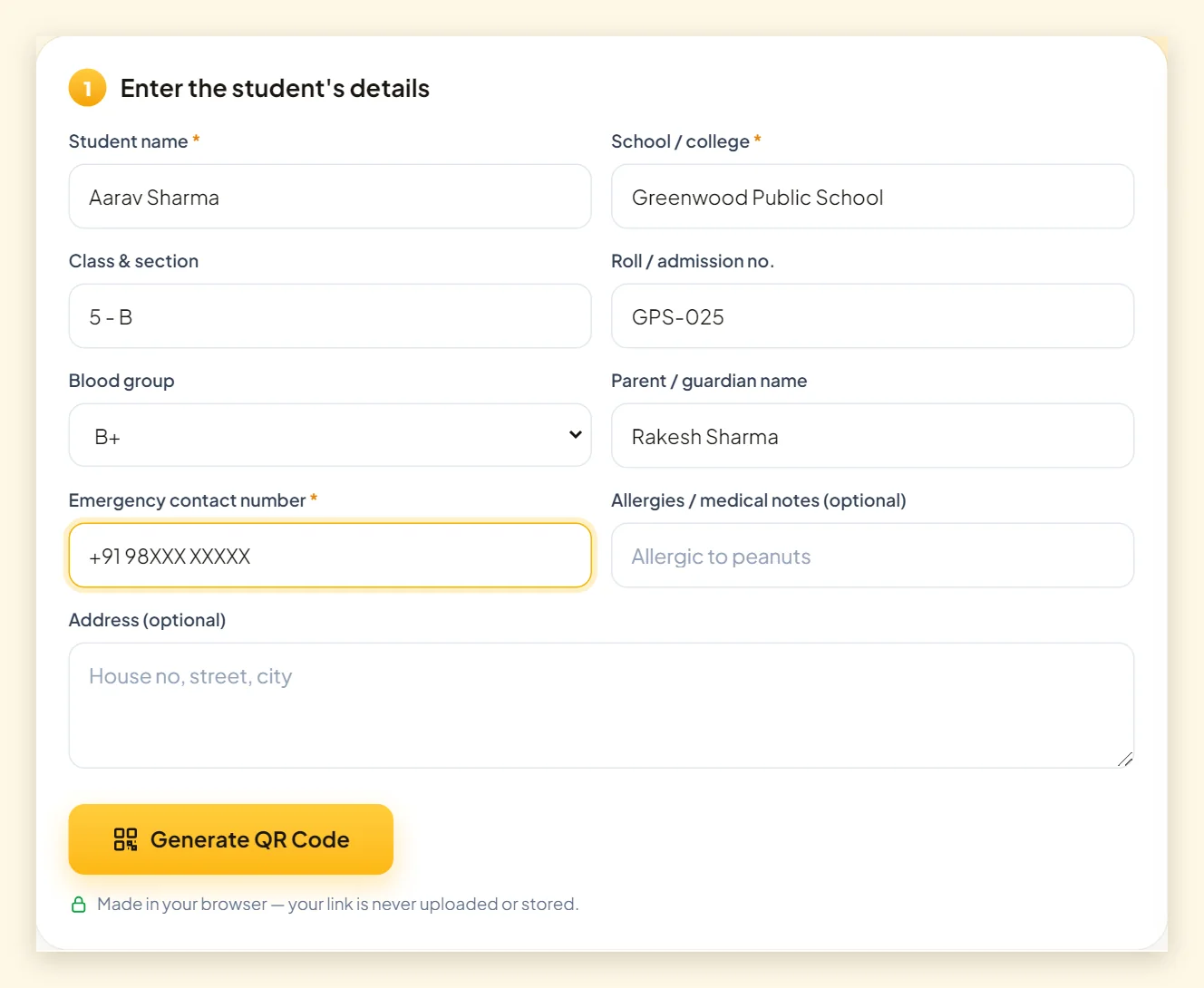Click the Generate QR Code button

[231, 839]
